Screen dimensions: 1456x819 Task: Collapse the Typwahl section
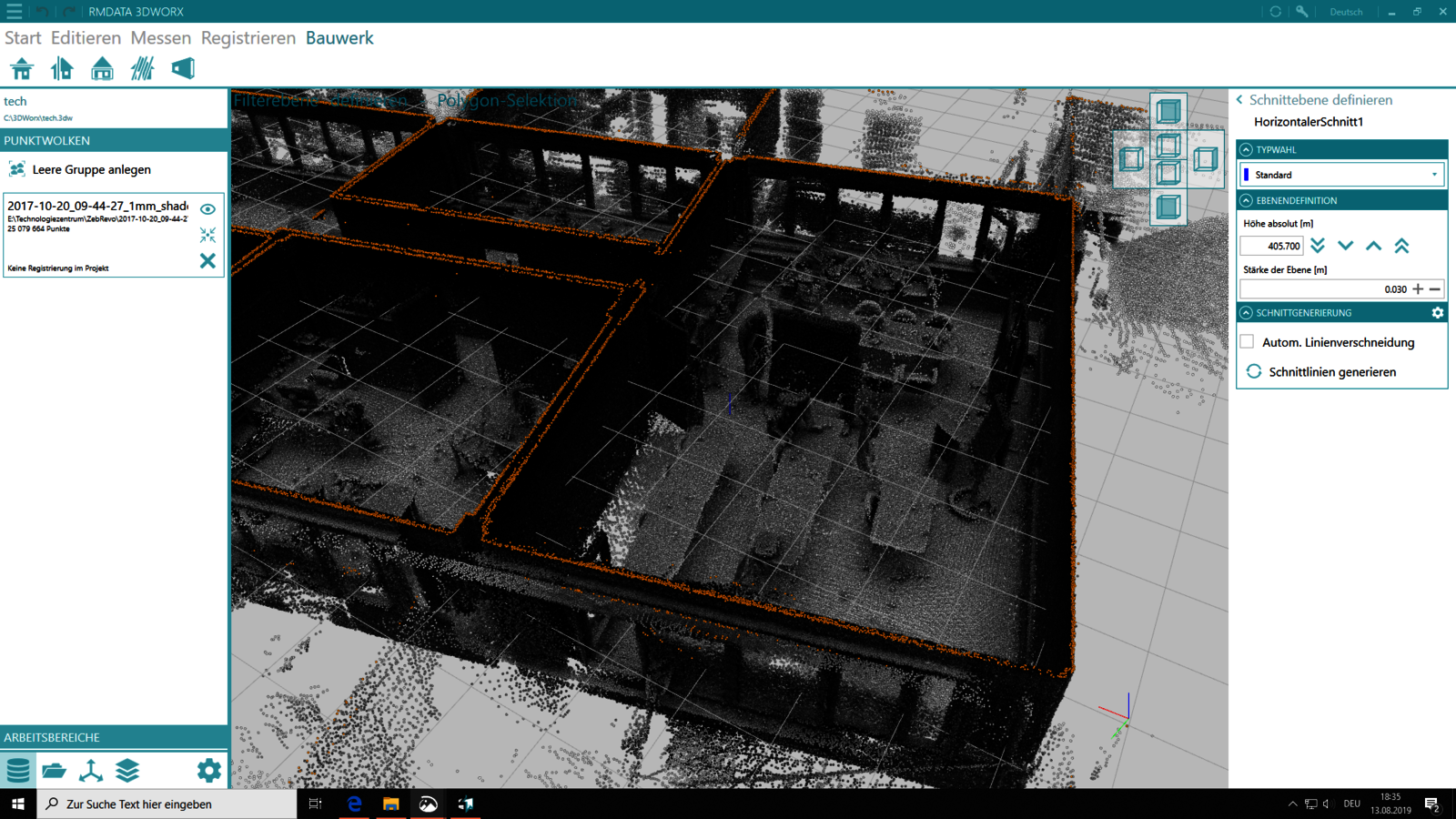(x=1247, y=149)
